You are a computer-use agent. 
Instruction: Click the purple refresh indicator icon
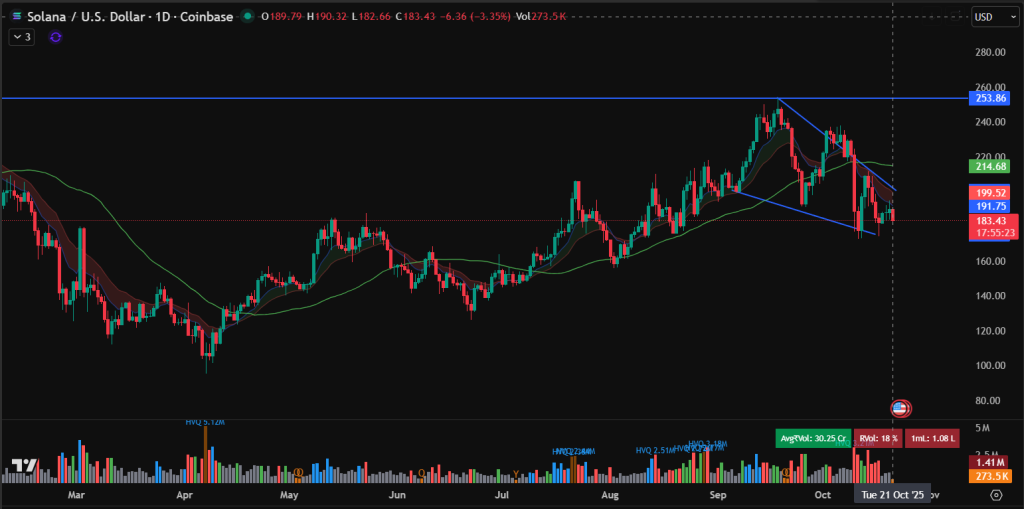click(x=56, y=37)
